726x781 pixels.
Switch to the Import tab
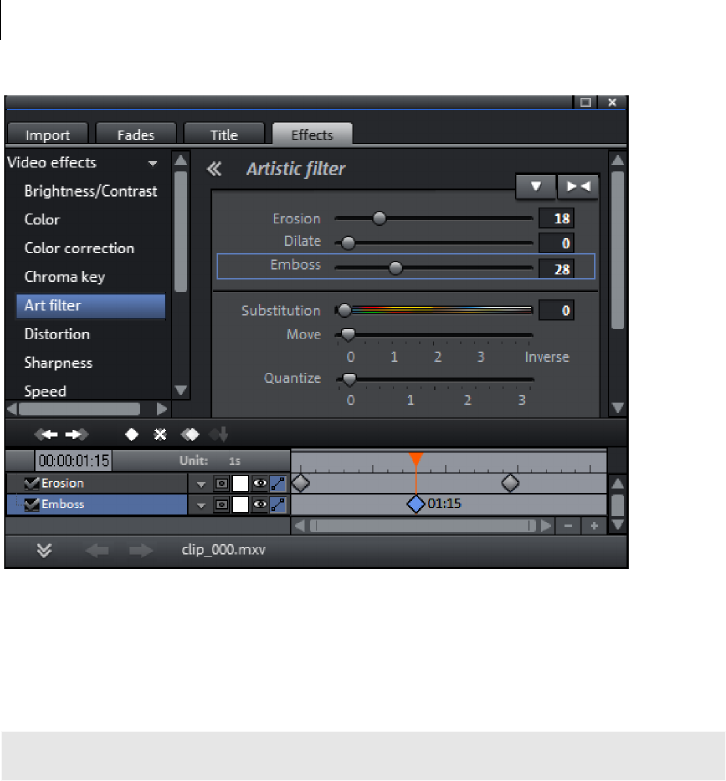click(48, 134)
